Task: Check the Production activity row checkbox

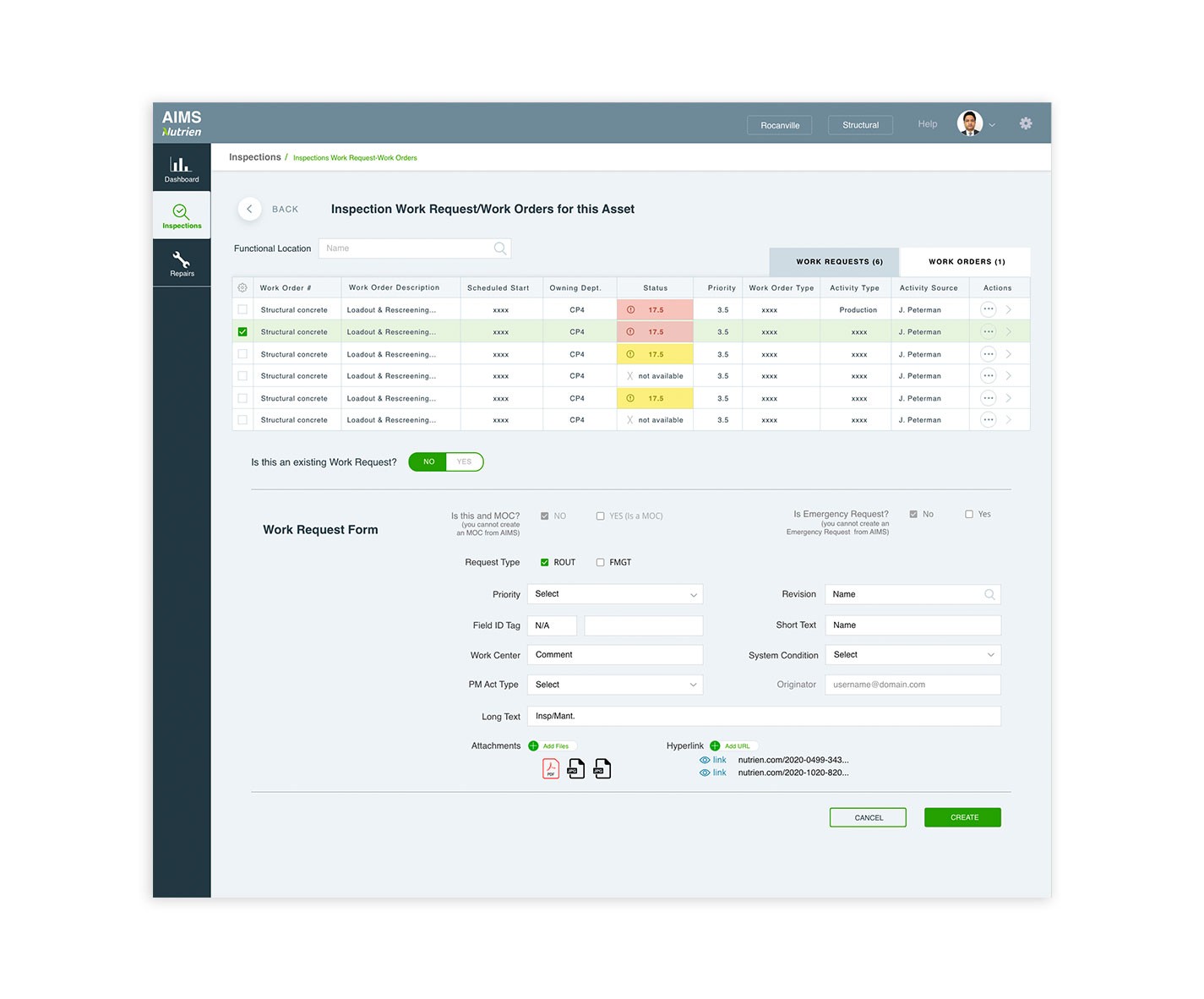Action: (242, 309)
